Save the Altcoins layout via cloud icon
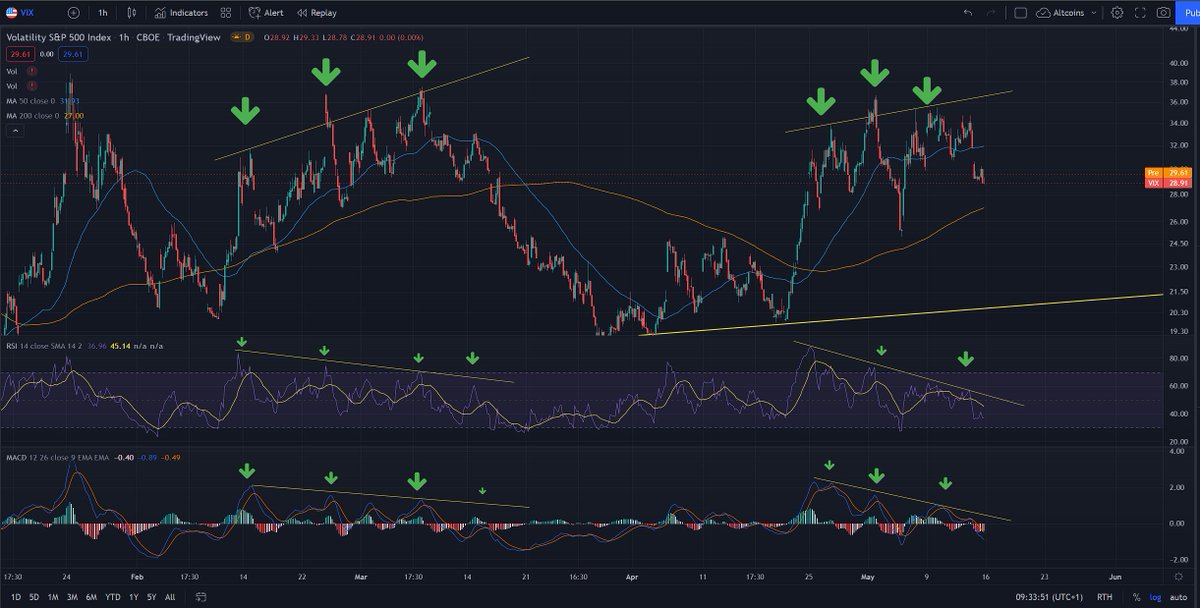This screenshot has width=1200, height=608. [x=1044, y=13]
